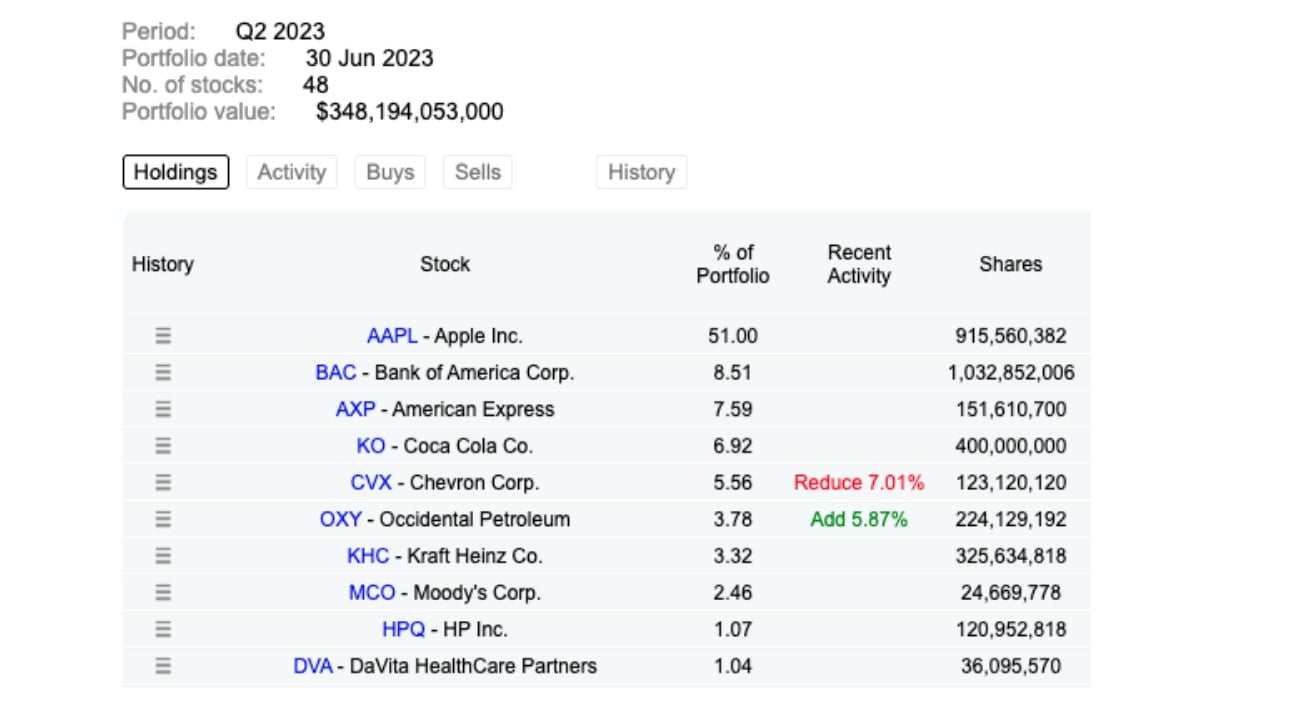Click share count 151,610,700
Screen dimensions: 1299x702
(x=1011, y=409)
